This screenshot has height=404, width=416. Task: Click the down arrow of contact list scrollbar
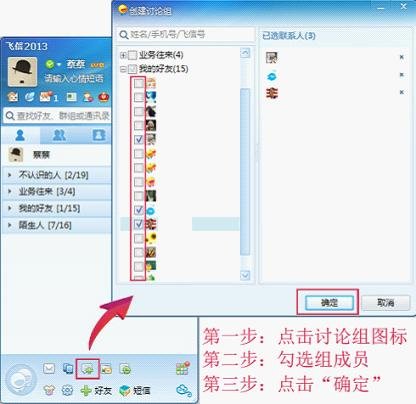245,275
